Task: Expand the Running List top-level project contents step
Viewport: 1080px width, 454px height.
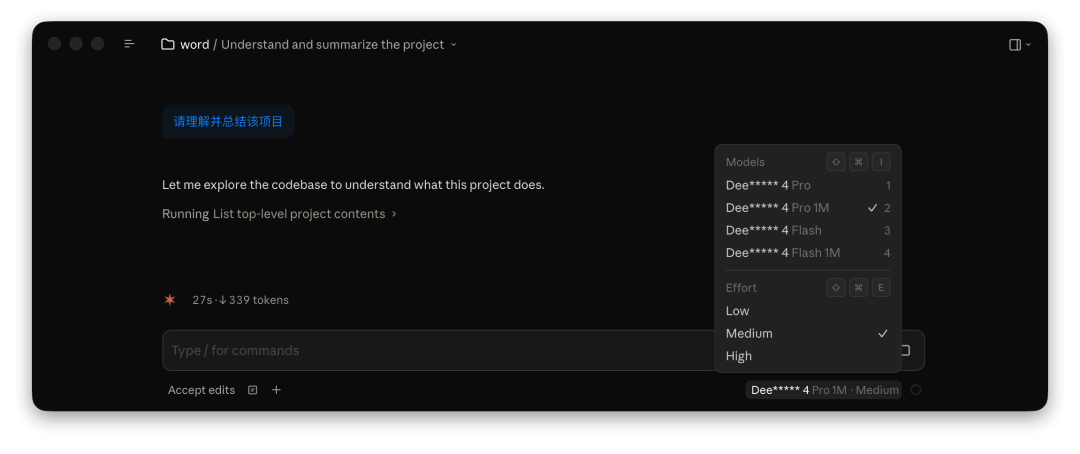Action: pos(280,214)
